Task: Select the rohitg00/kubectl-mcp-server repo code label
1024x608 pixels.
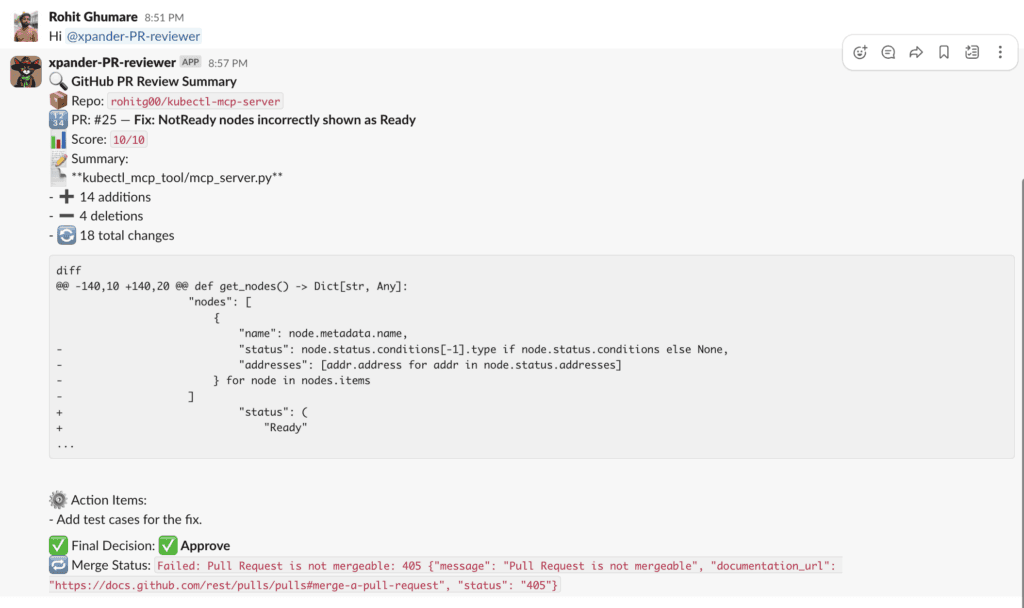Action: (195, 101)
